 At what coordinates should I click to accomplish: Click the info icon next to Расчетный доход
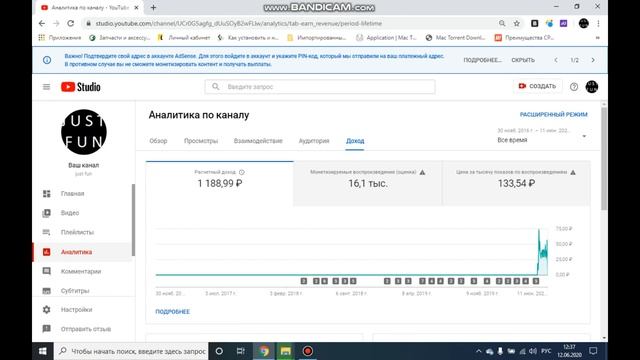242,172
